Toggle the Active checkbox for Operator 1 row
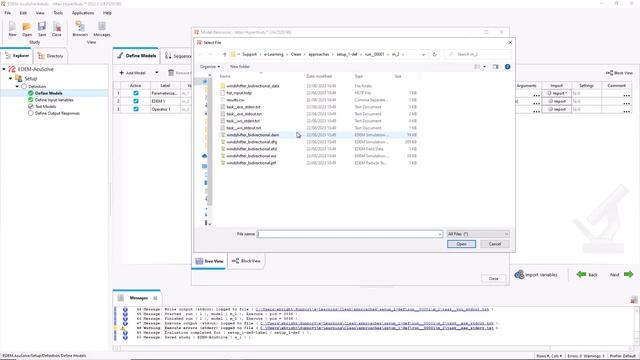 [x=136, y=109]
